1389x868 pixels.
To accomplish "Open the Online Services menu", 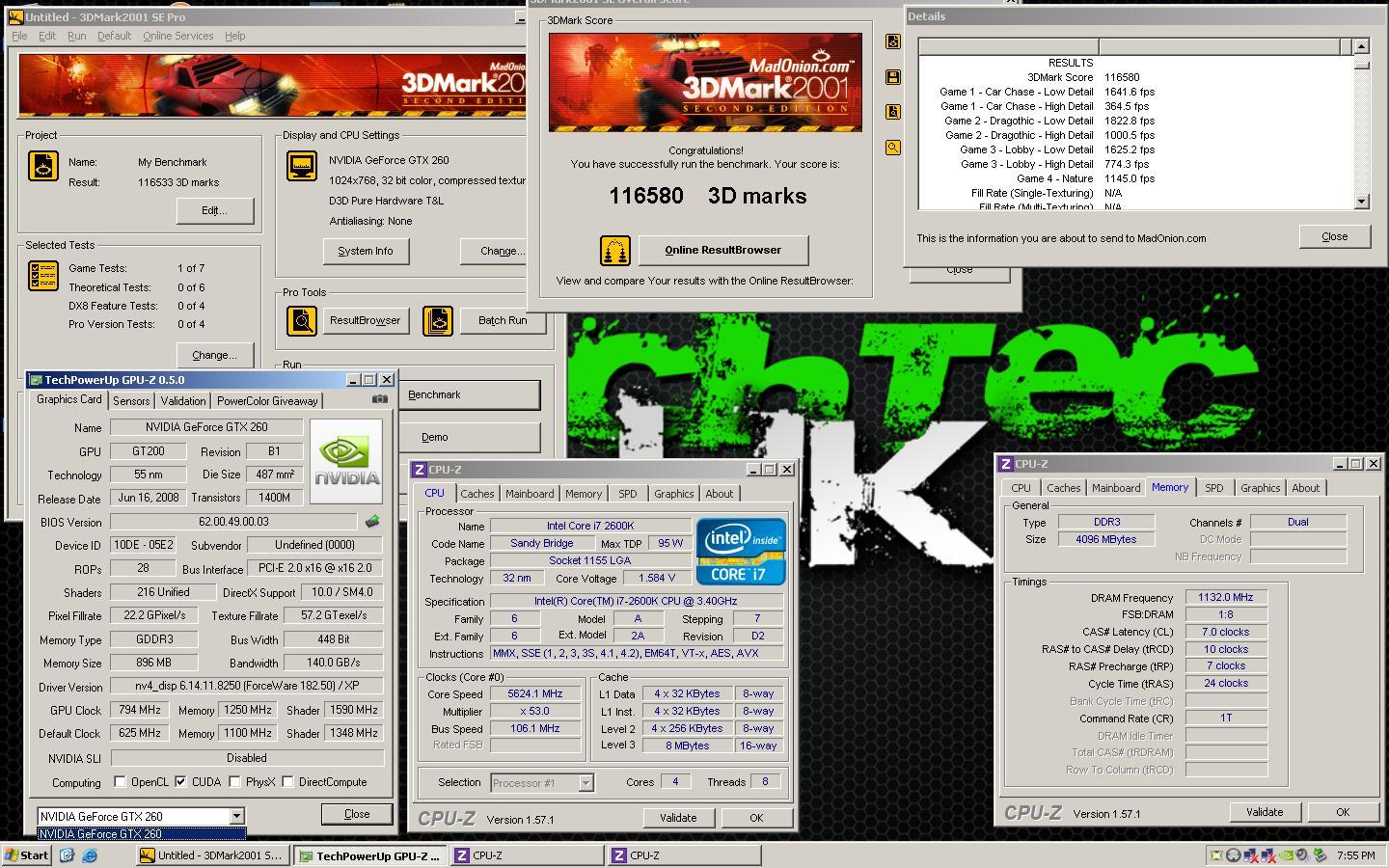I will coord(178,36).
